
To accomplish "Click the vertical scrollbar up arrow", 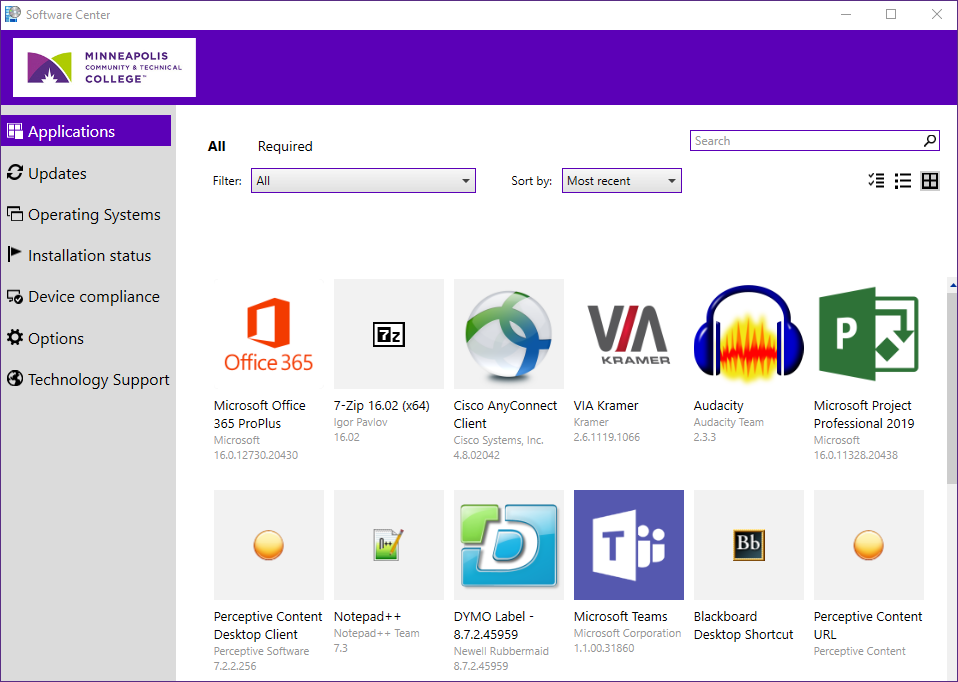I will click(x=953, y=284).
